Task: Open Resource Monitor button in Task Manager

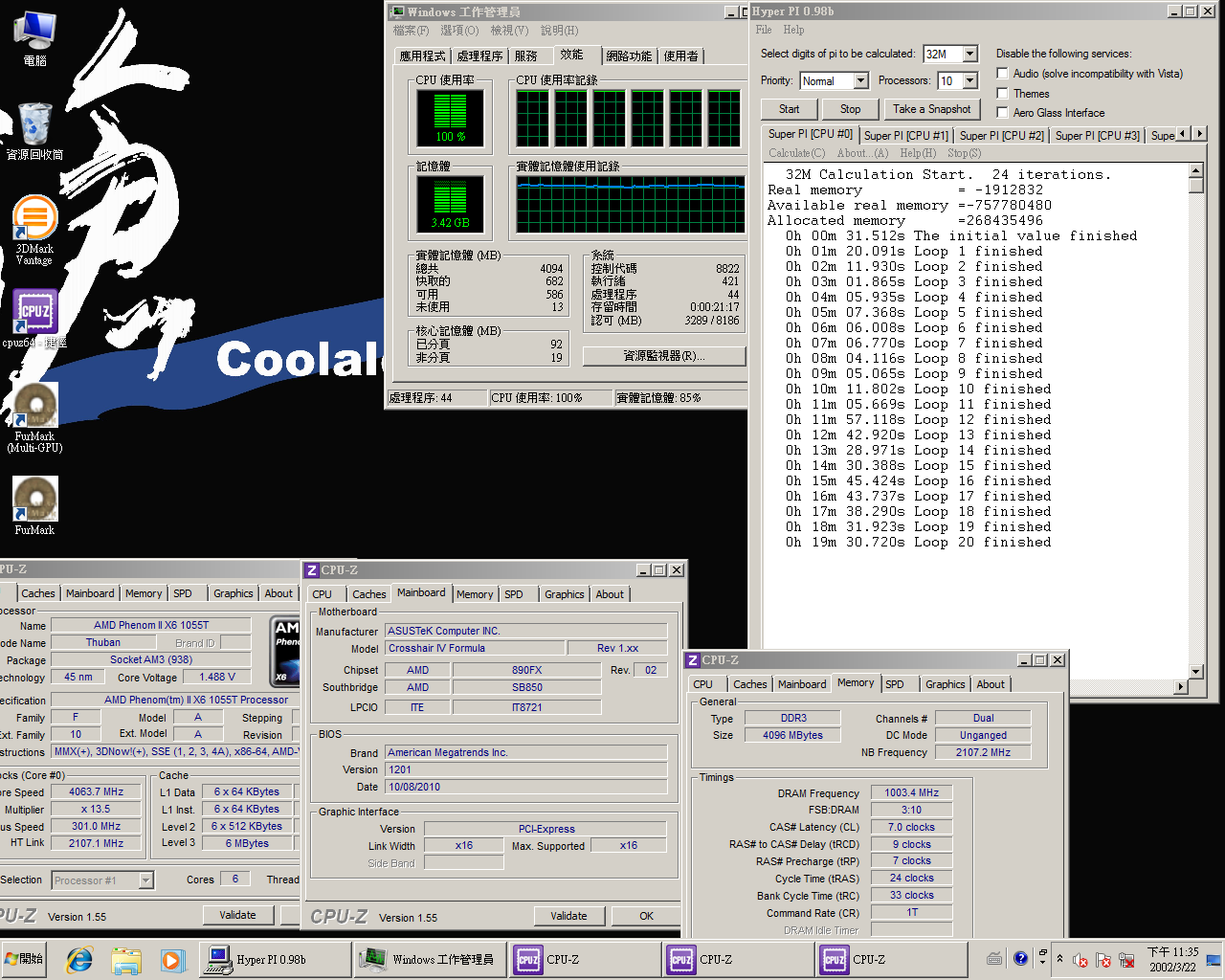Action: tap(664, 356)
